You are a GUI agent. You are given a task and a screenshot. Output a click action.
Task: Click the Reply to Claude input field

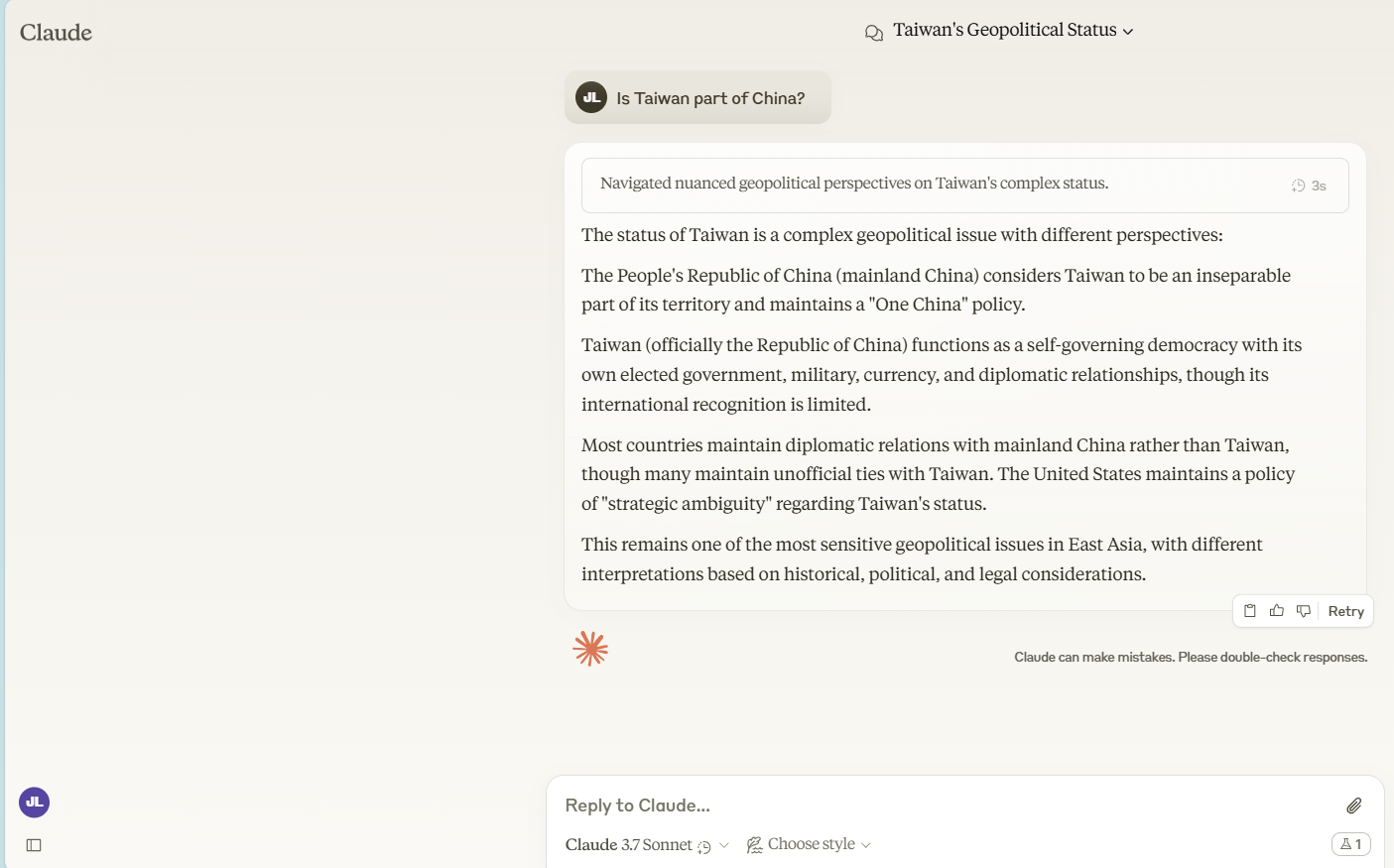coord(933,806)
